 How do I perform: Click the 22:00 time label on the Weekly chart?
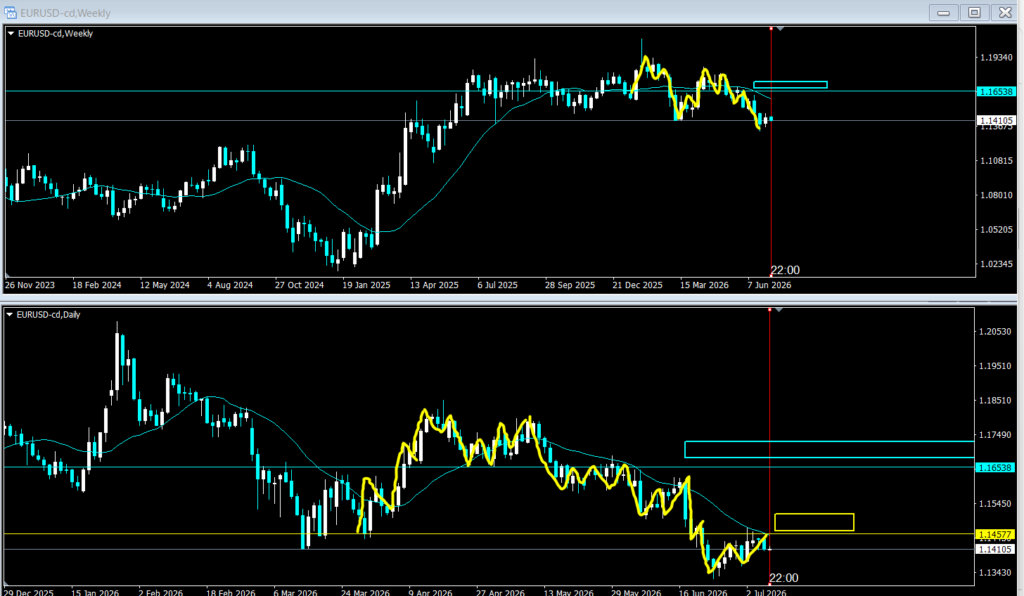785,270
